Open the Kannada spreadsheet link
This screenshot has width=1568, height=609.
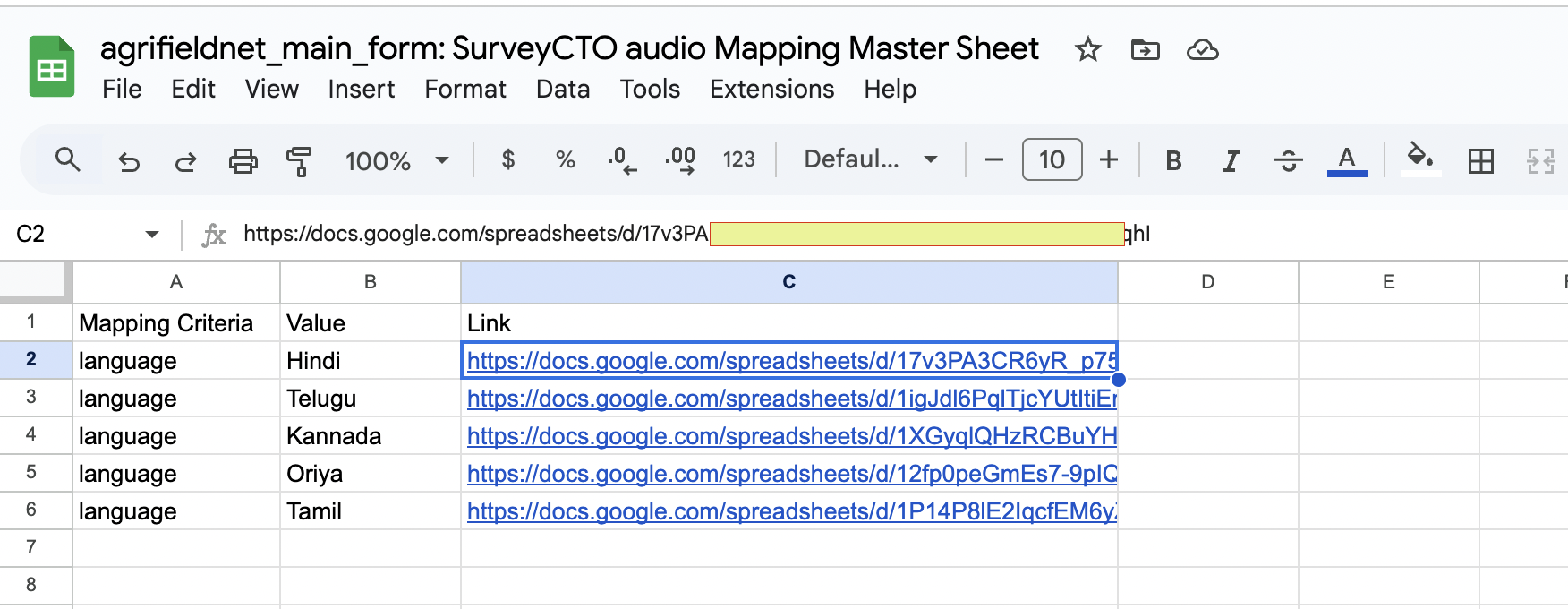(x=791, y=436)
